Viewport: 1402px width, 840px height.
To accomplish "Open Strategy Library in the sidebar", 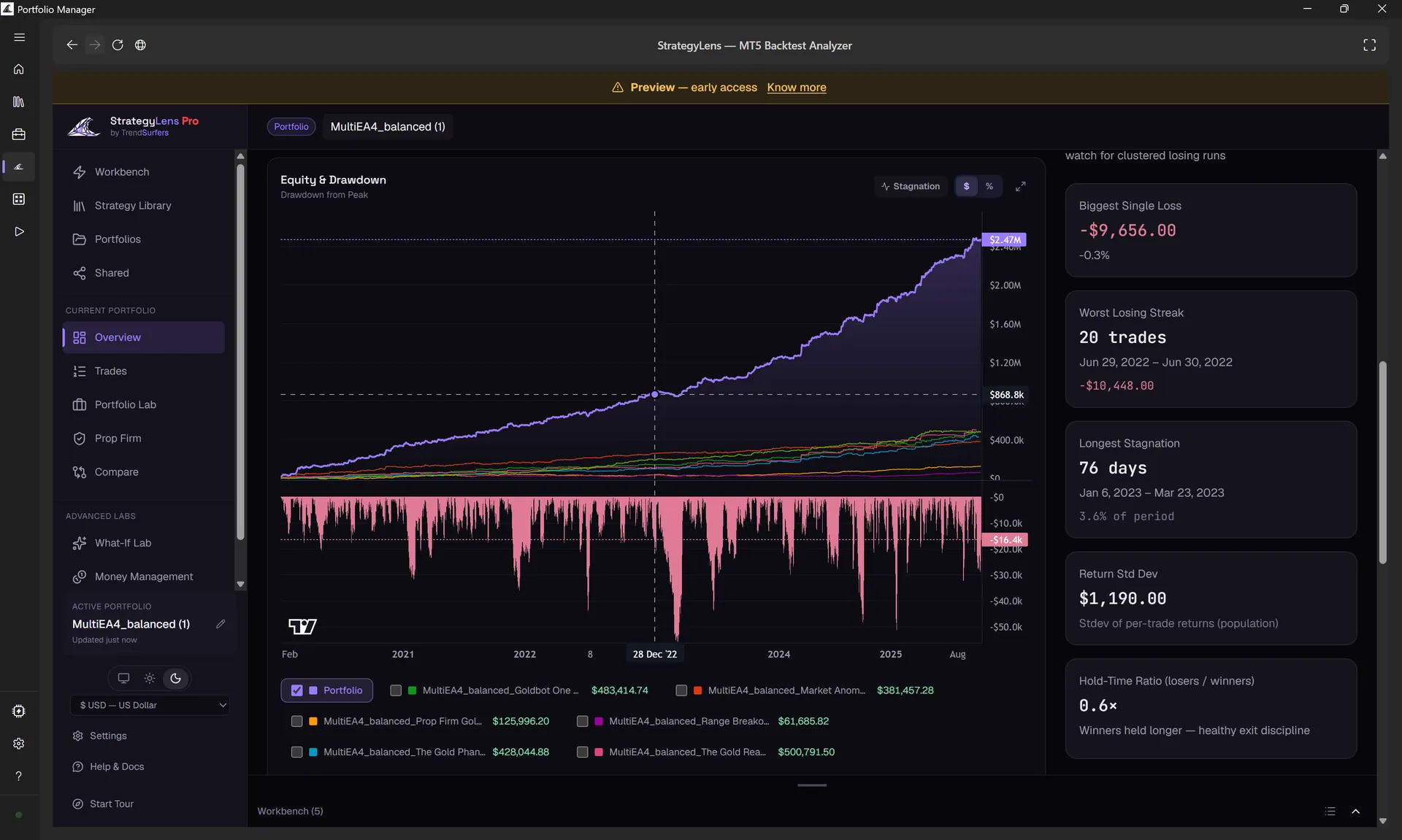I will point(144,205).
